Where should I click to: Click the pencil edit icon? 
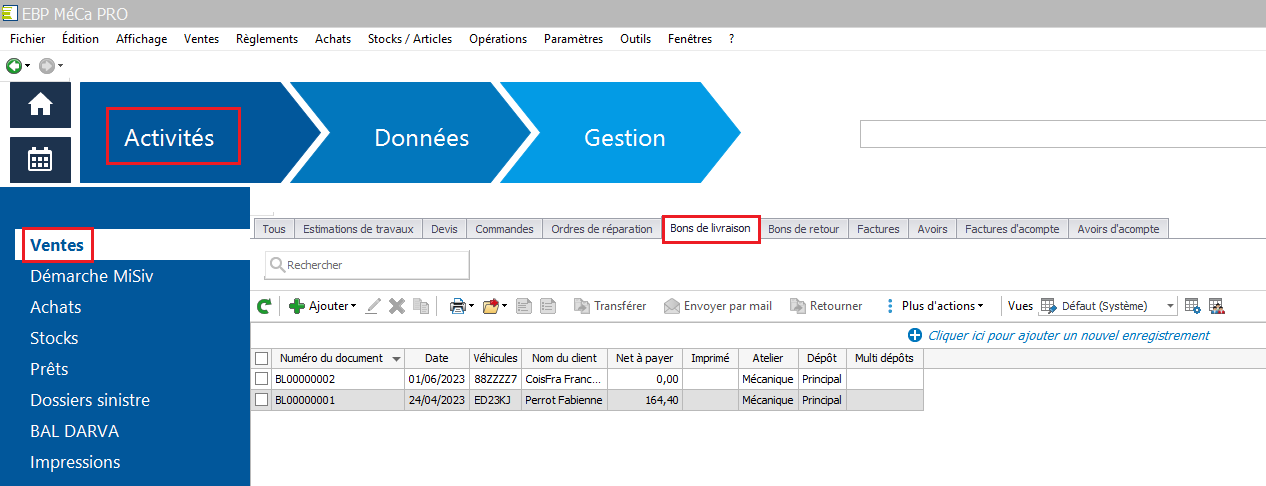tap(373, 306)
